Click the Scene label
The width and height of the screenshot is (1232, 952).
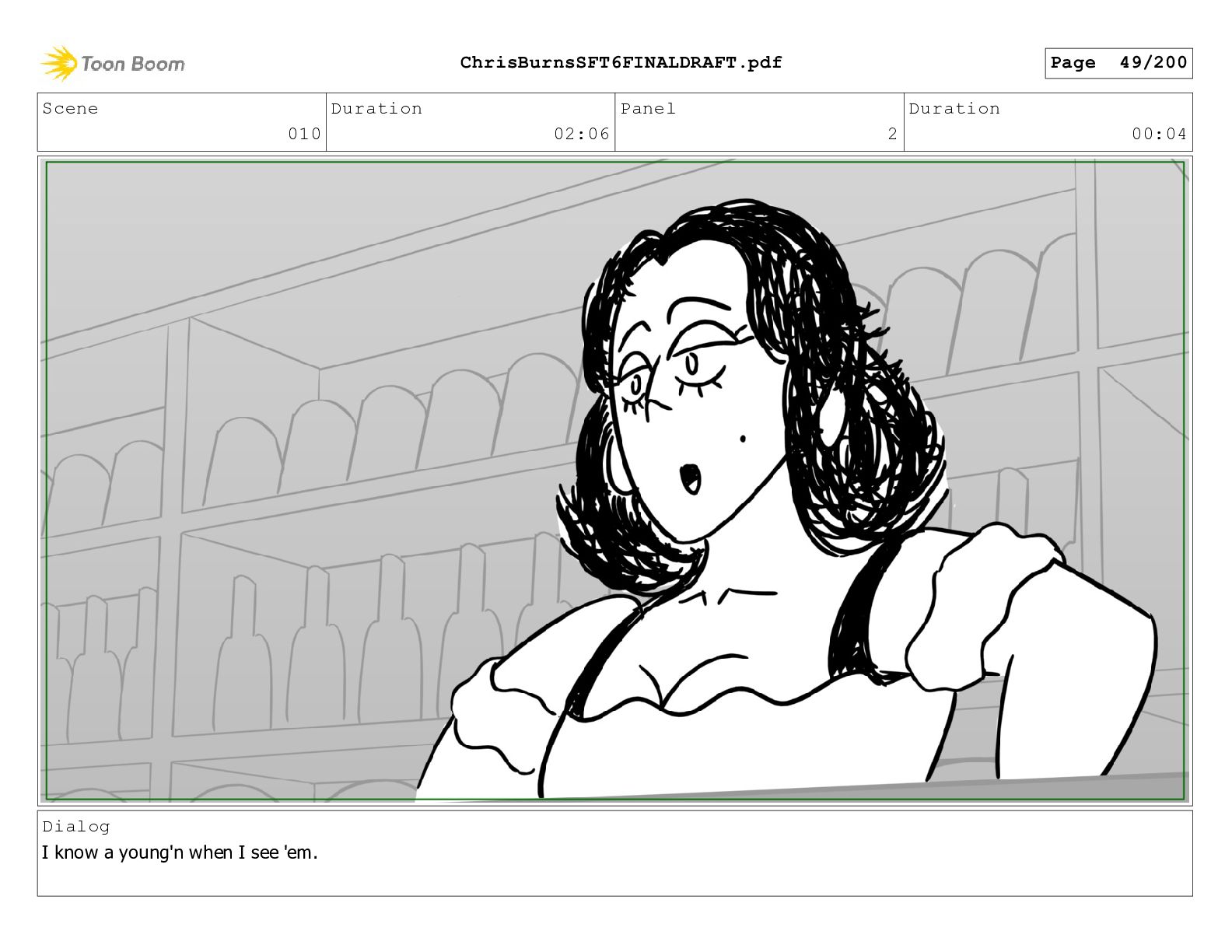pyautogui.click(x=70, y=109)
